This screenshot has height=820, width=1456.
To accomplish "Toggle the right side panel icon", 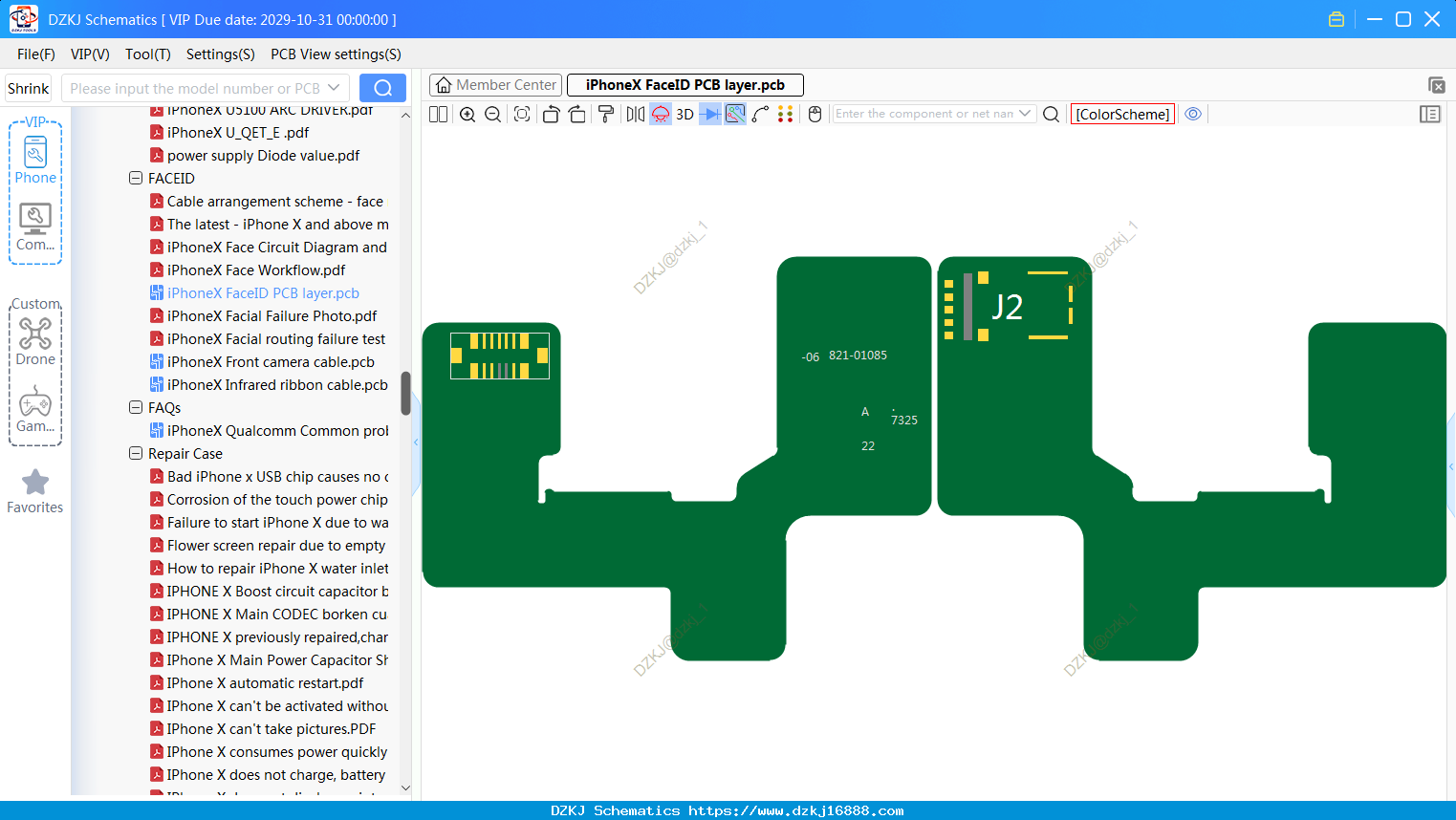I will (1430, 114).
